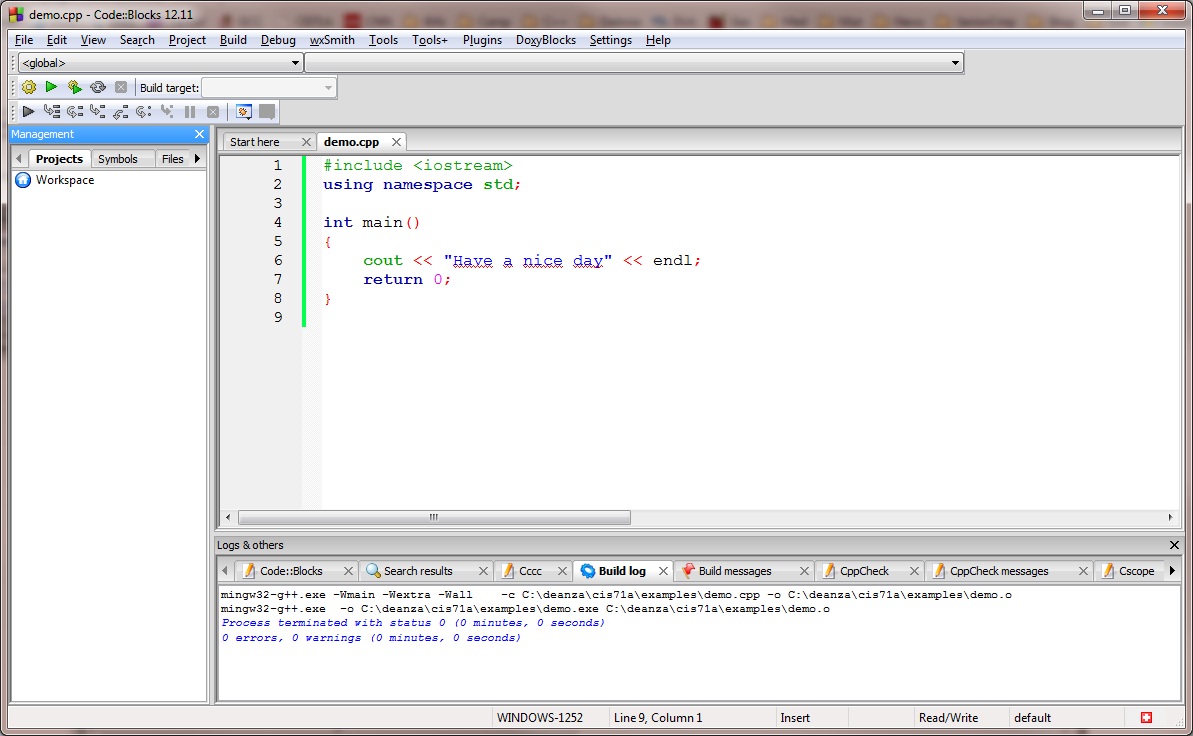Image resolution: width=1193 pixels, height=736 pixels.
Task: Switch to Build messages tab
Action: (734, 571)
